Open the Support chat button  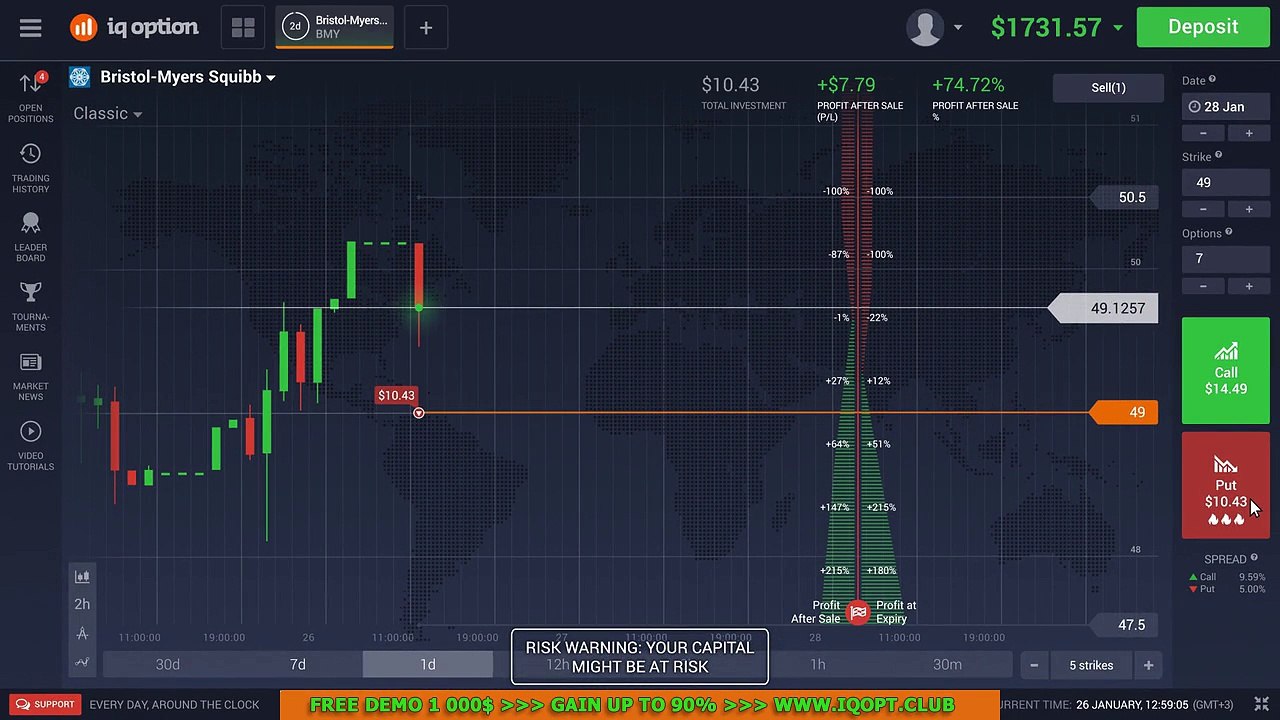[x=45, y=704]
